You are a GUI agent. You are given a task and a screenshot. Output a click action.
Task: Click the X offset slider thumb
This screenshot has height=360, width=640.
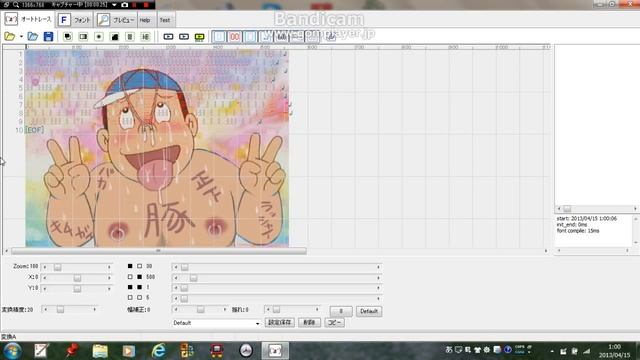coord(77,278)
